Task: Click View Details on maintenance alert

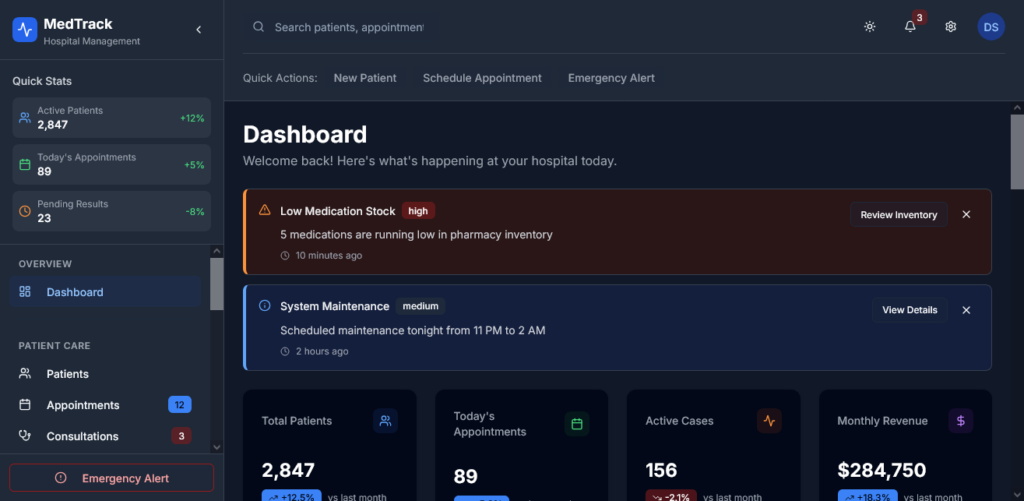Action: pyautogui.click(x=909, y=310)
